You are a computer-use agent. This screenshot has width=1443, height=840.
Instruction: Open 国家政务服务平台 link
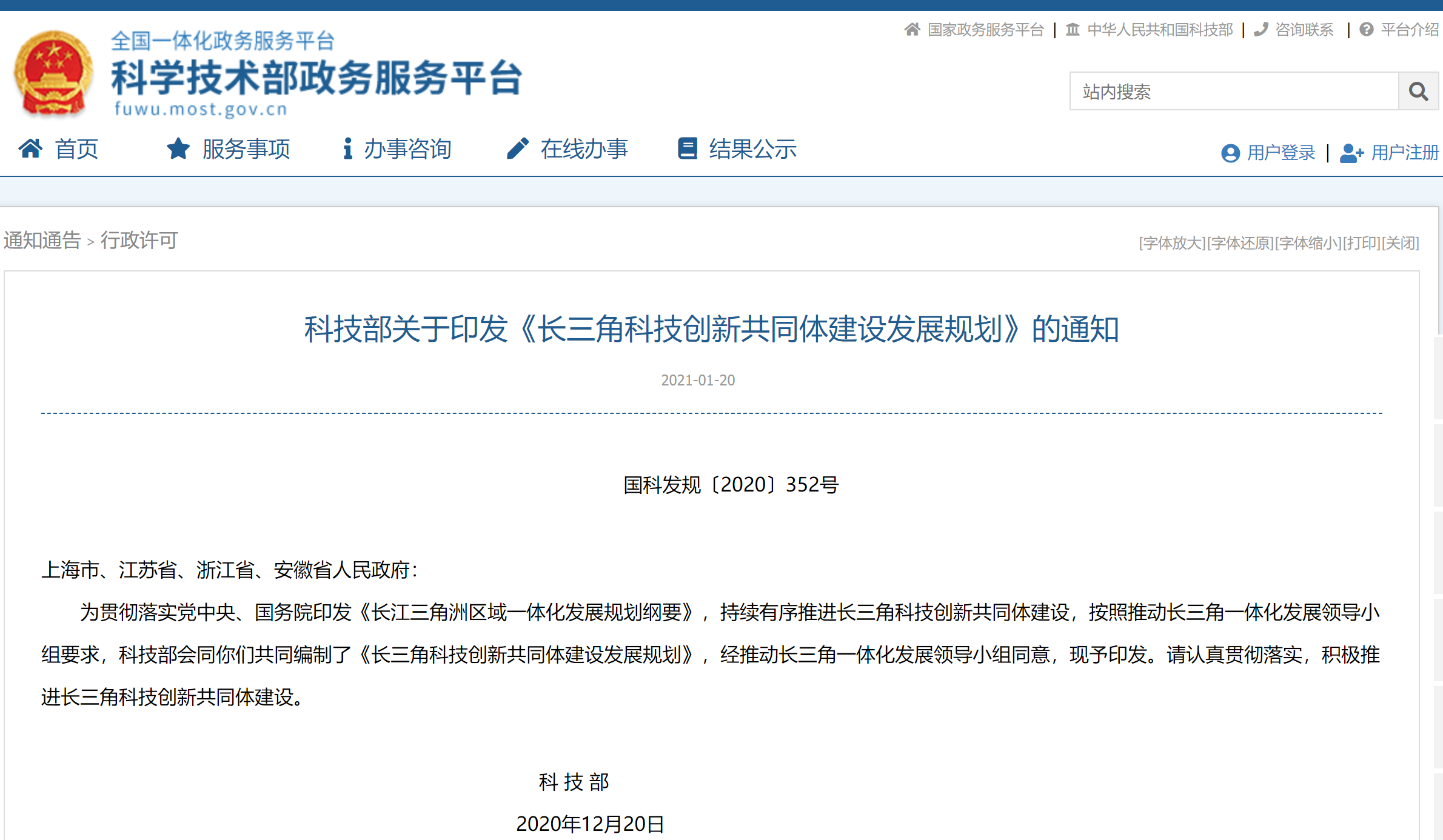click(x=985, y=29)
